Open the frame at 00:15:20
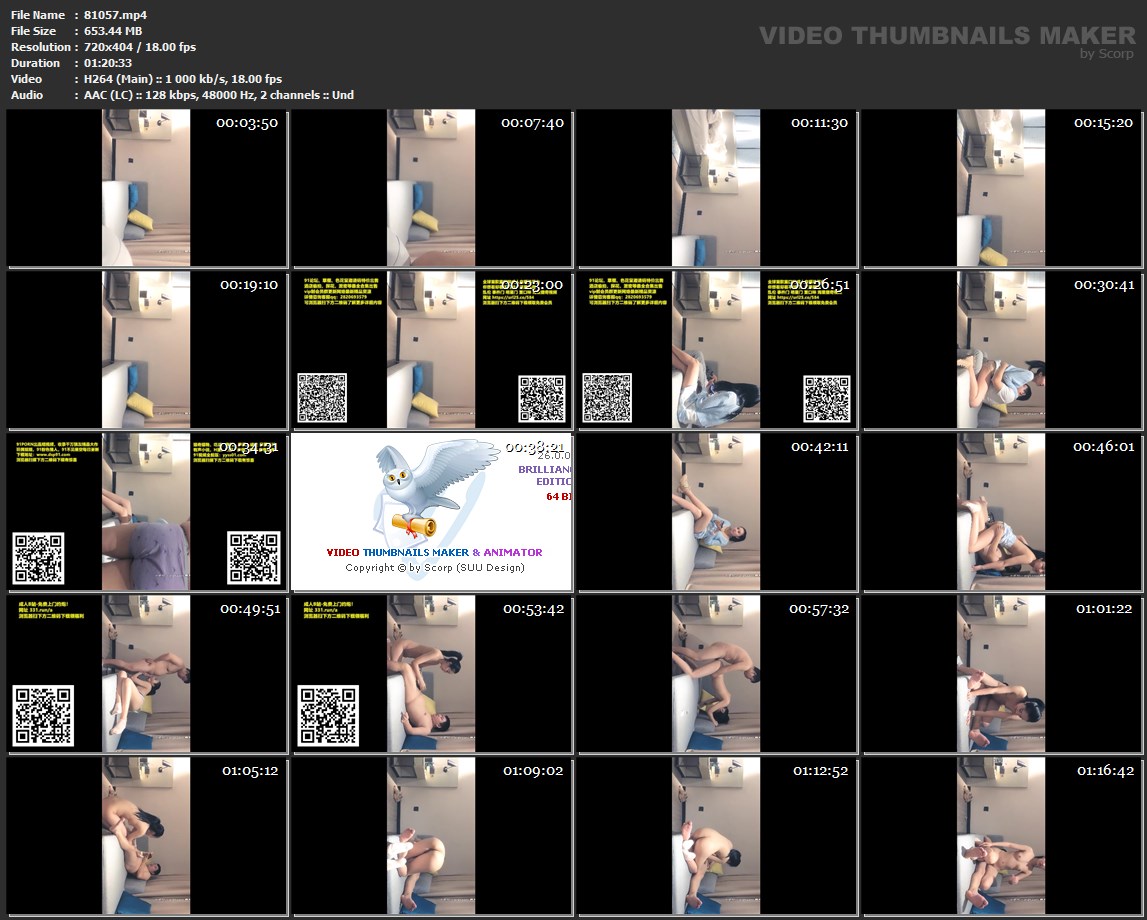 click(1001, 188)
